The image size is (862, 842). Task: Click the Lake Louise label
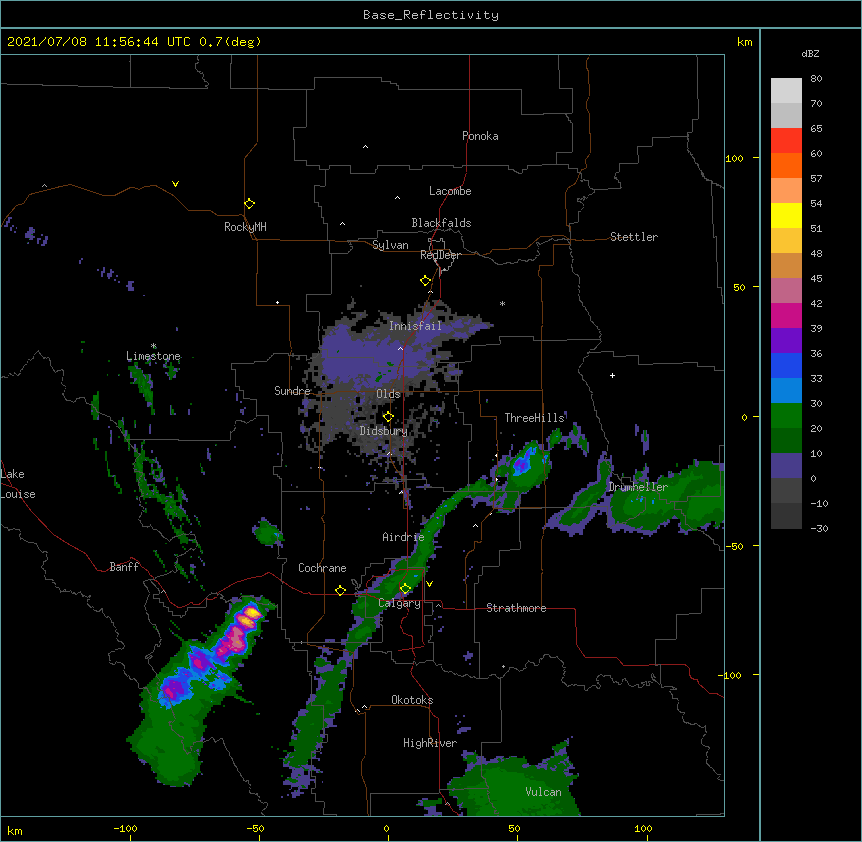click(x=18, y=484)
